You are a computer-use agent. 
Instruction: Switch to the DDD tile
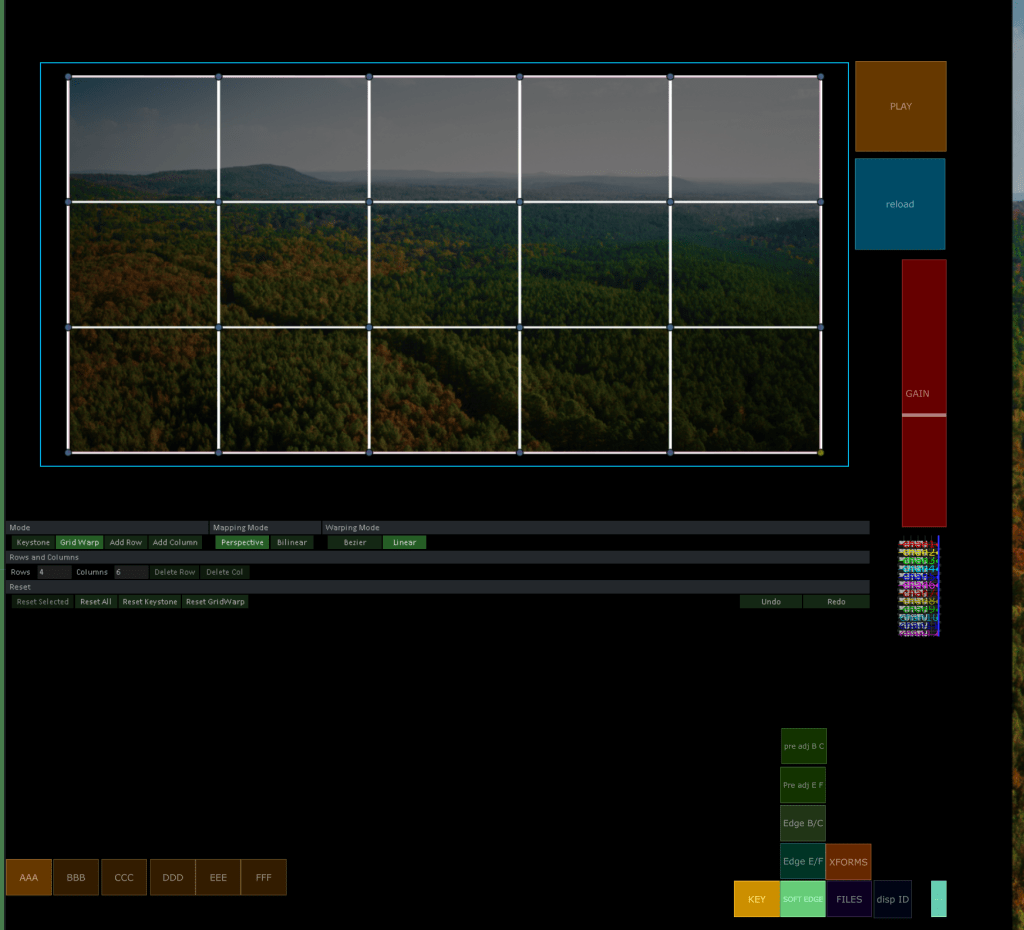tap(173, 877)
